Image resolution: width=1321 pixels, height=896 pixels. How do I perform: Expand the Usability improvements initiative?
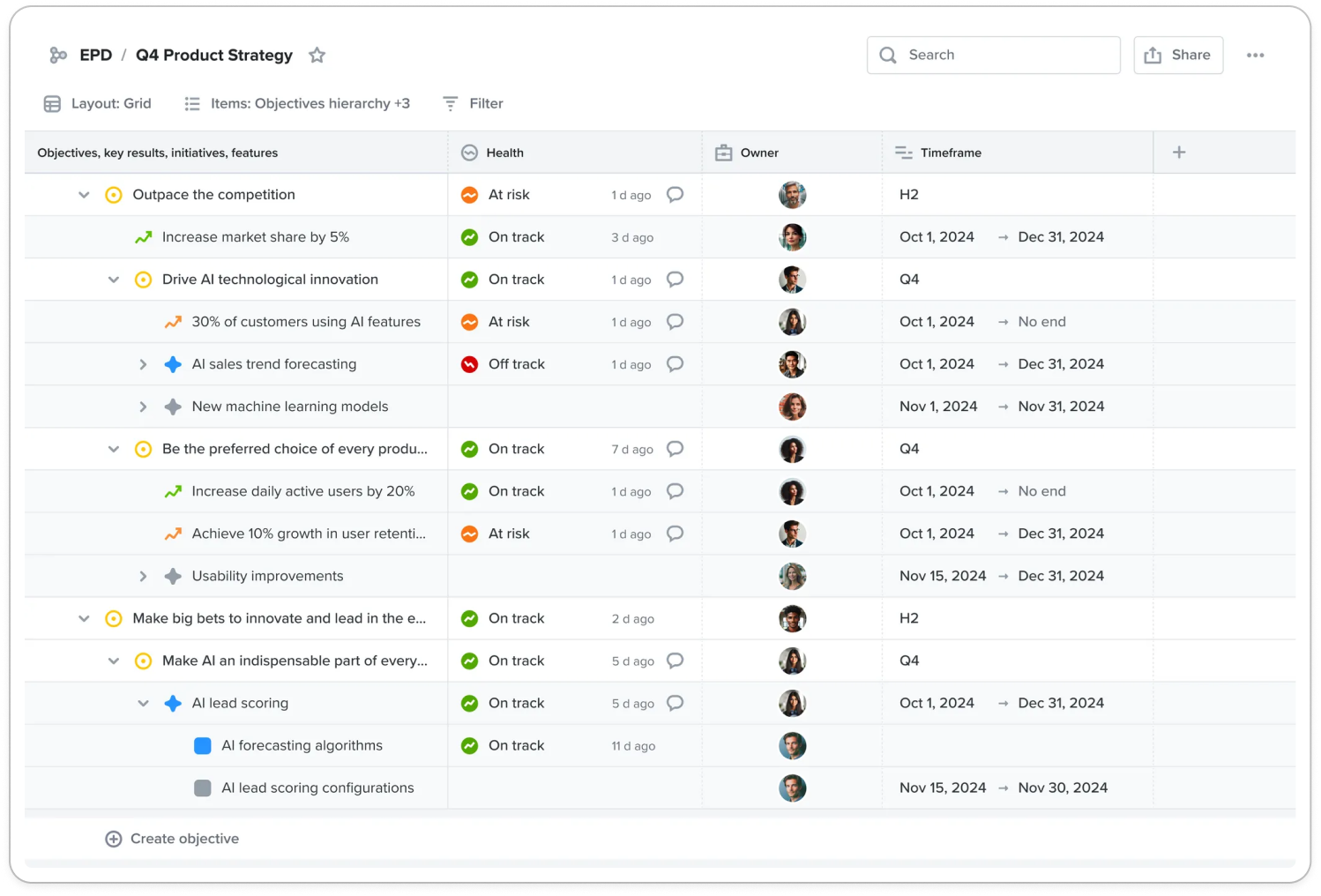point(143,576)
